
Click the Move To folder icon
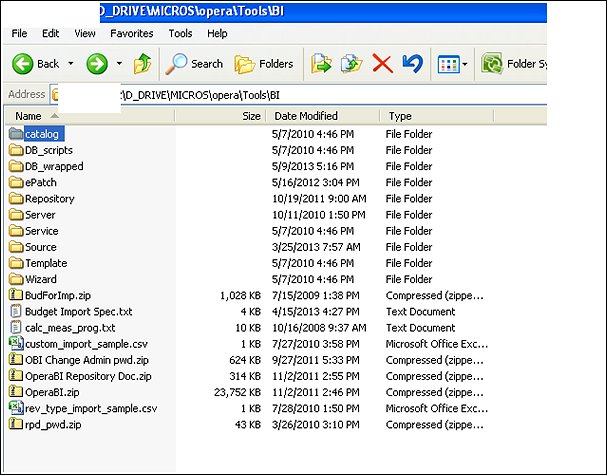point(321,64)
